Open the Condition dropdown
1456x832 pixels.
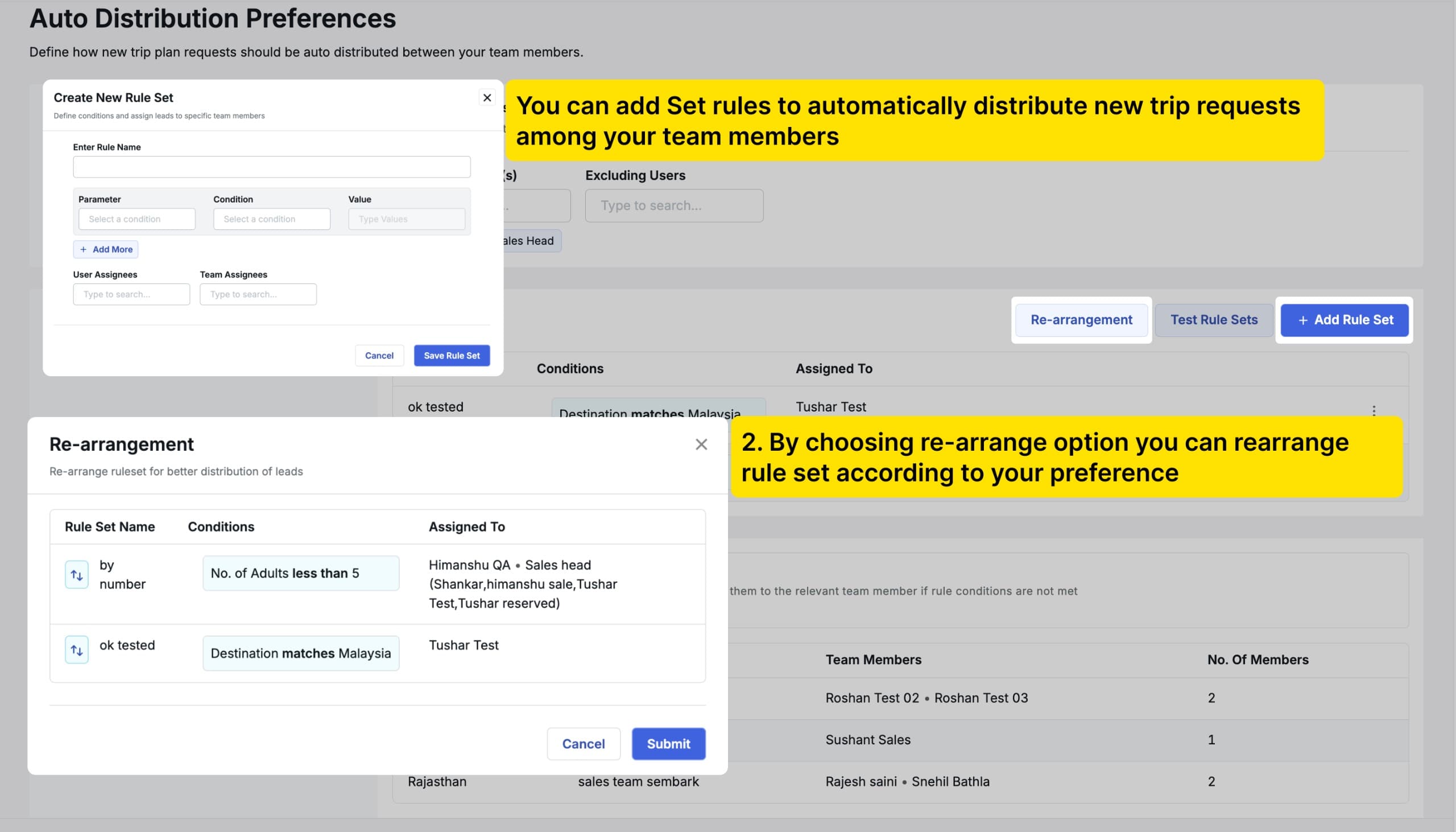[271, 219]
